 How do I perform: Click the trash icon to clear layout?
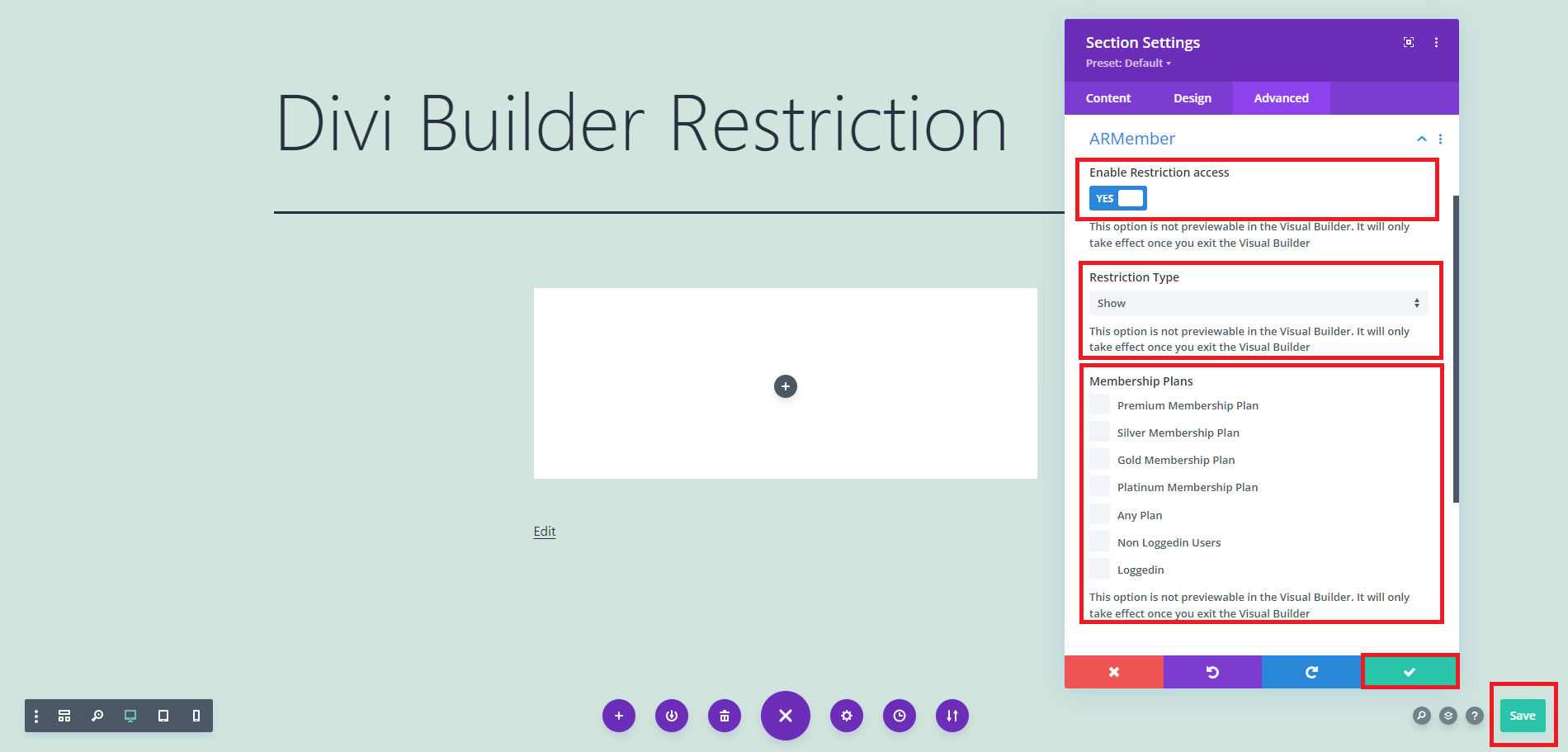coord(724,716)
